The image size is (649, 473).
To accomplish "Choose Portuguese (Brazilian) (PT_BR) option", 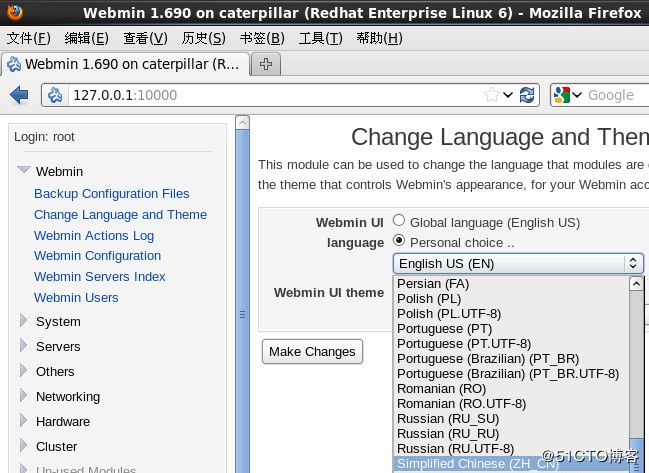I will pos(511,358).
